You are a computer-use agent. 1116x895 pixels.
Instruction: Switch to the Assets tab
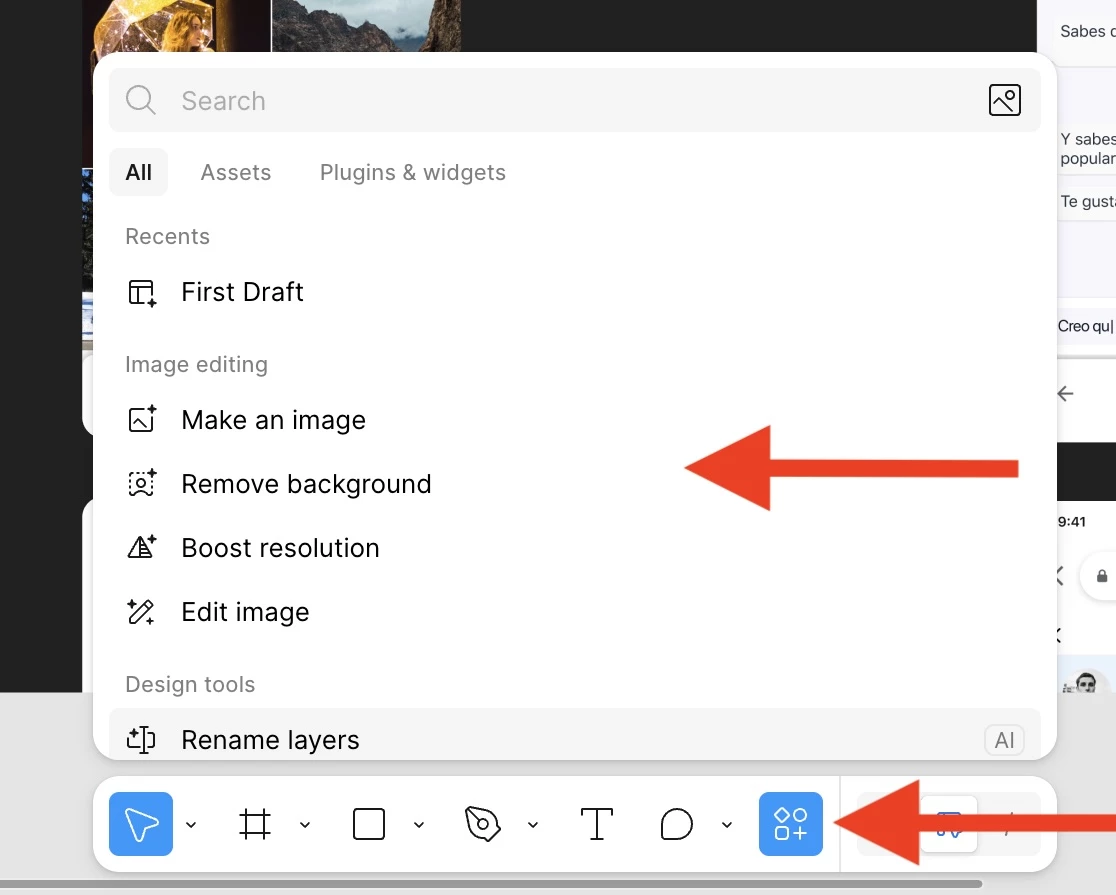pos(236,172)
